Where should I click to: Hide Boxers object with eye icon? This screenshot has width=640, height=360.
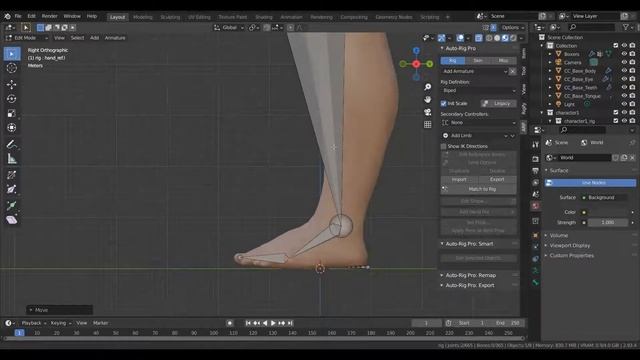(x=624, y=54)
